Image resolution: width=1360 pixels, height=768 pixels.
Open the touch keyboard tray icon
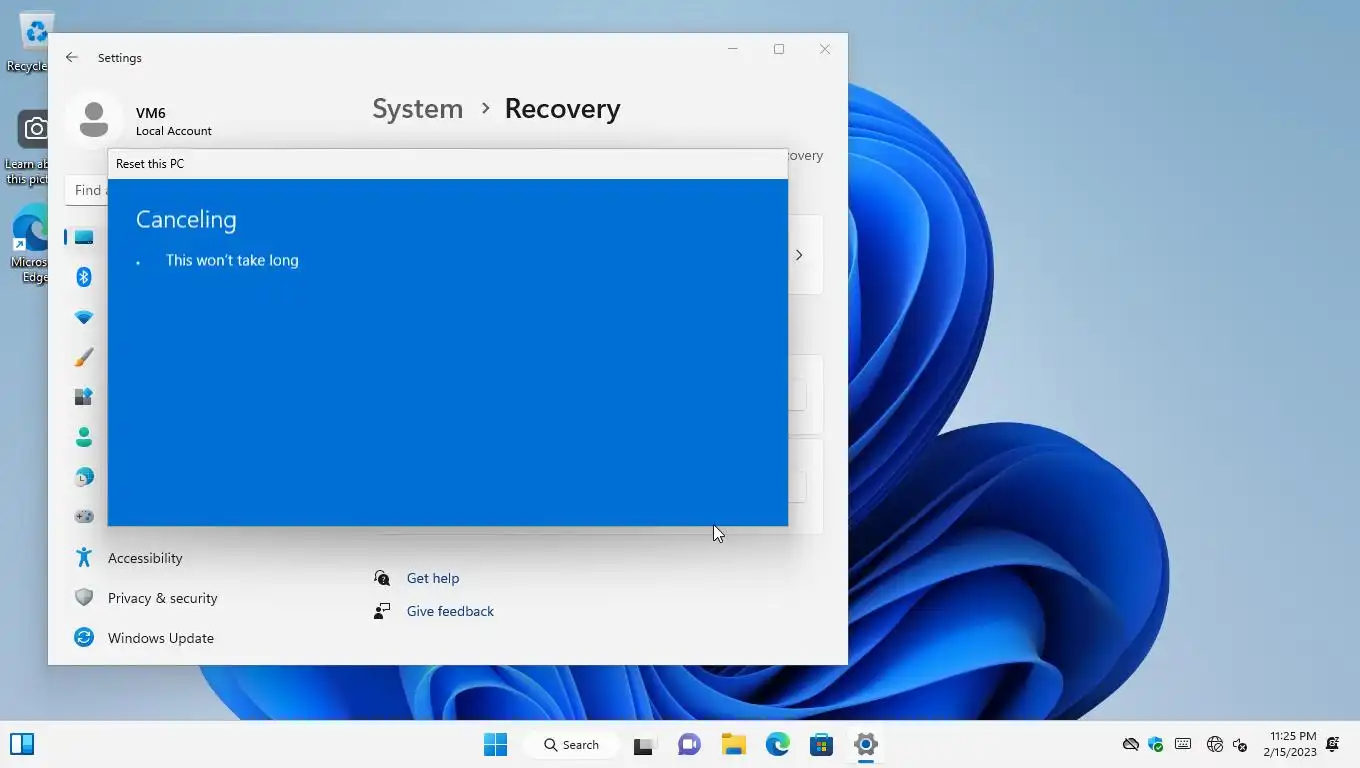(1183, 744)
